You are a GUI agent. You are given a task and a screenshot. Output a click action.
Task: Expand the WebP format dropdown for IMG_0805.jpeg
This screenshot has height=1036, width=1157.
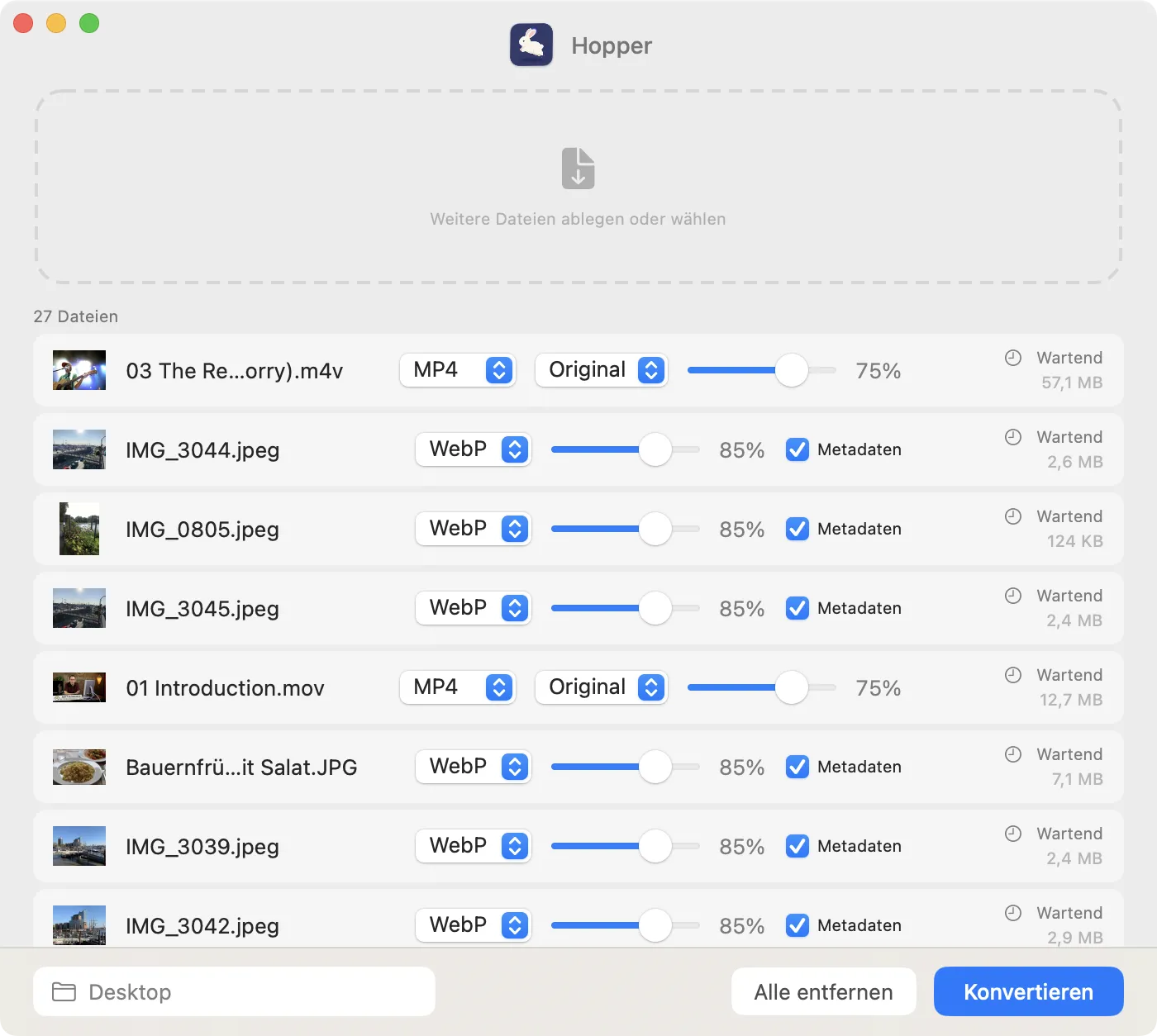473,529
